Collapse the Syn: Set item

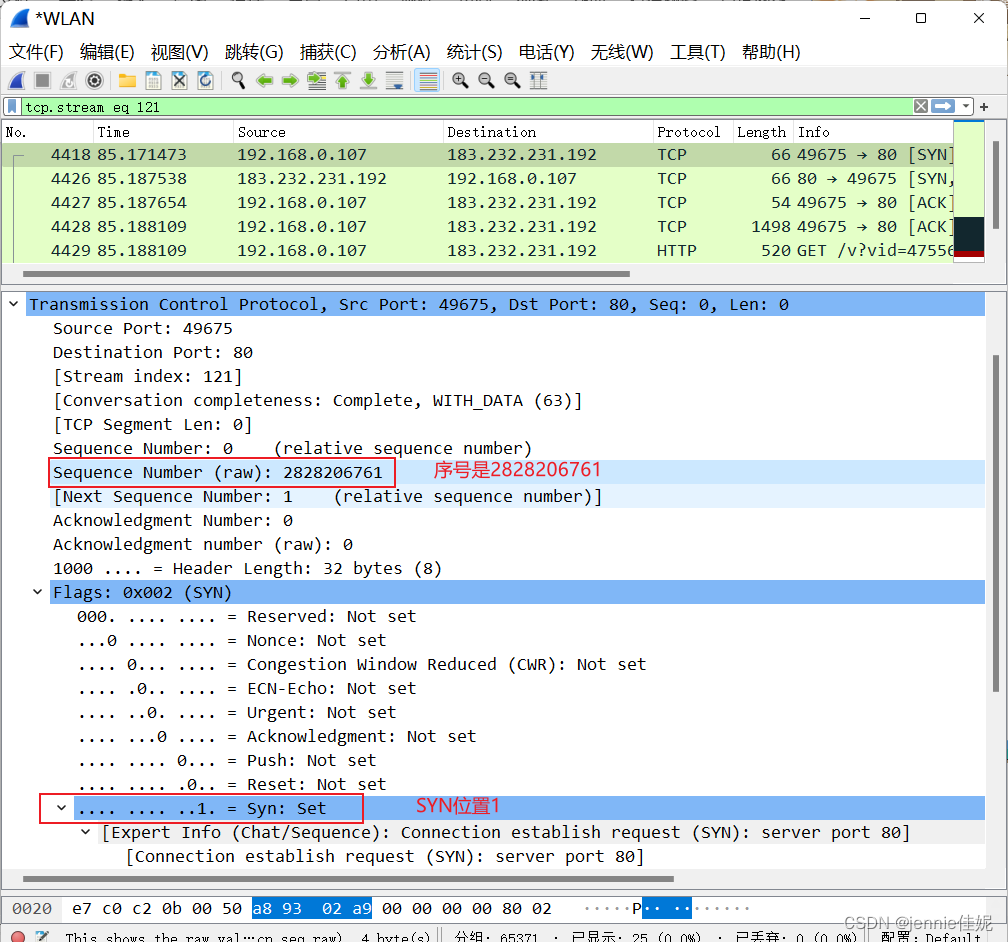coord(61,808)
